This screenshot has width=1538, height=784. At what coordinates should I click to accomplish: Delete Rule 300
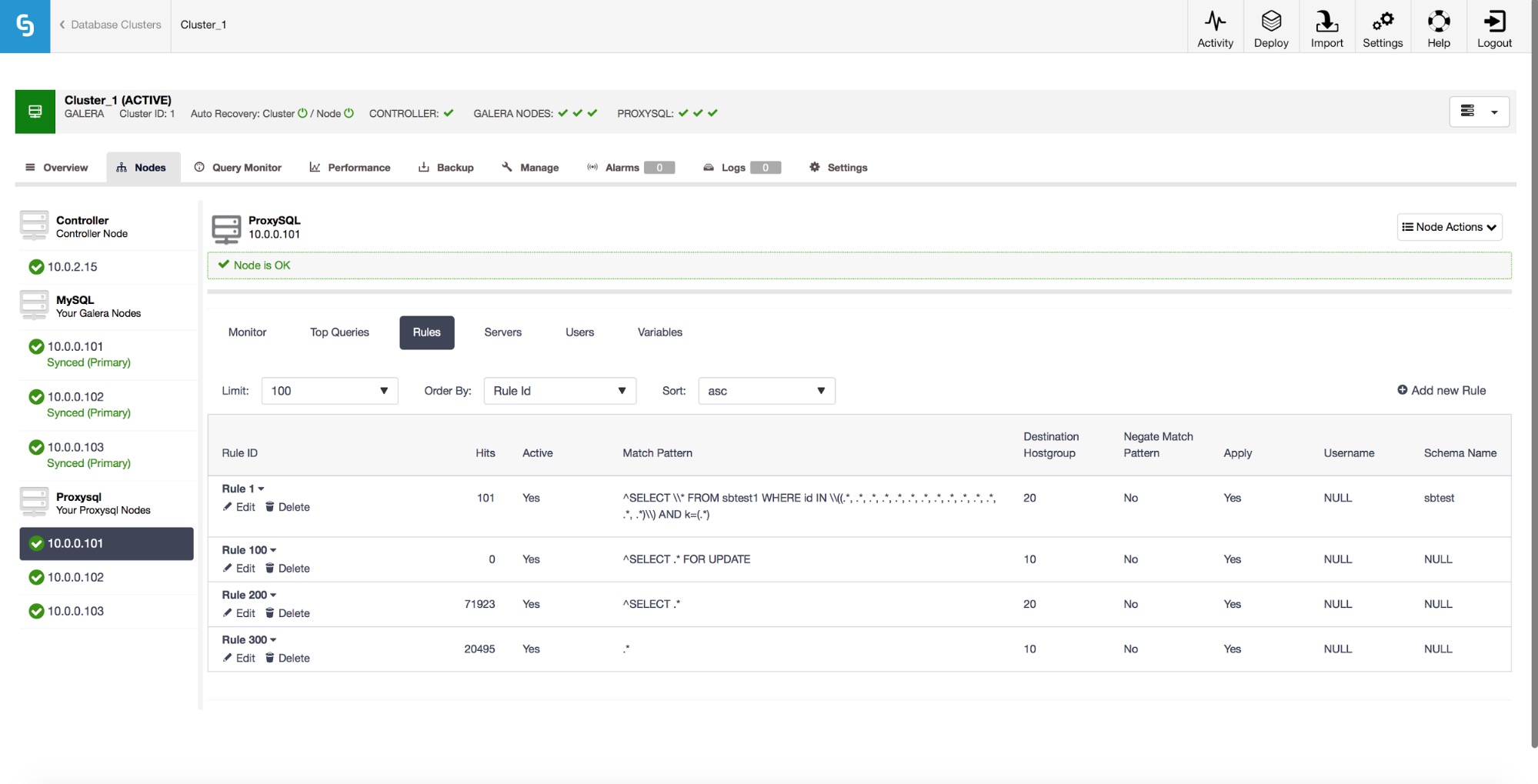pos(288,658)
